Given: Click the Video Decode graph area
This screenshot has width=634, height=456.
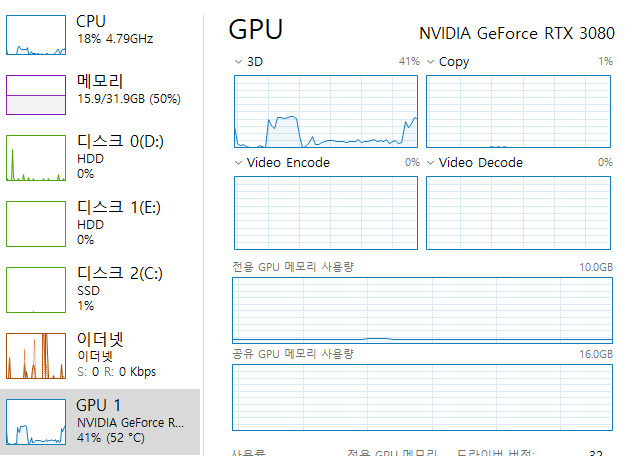Looking at the screenshot, I should pos(518,212).
